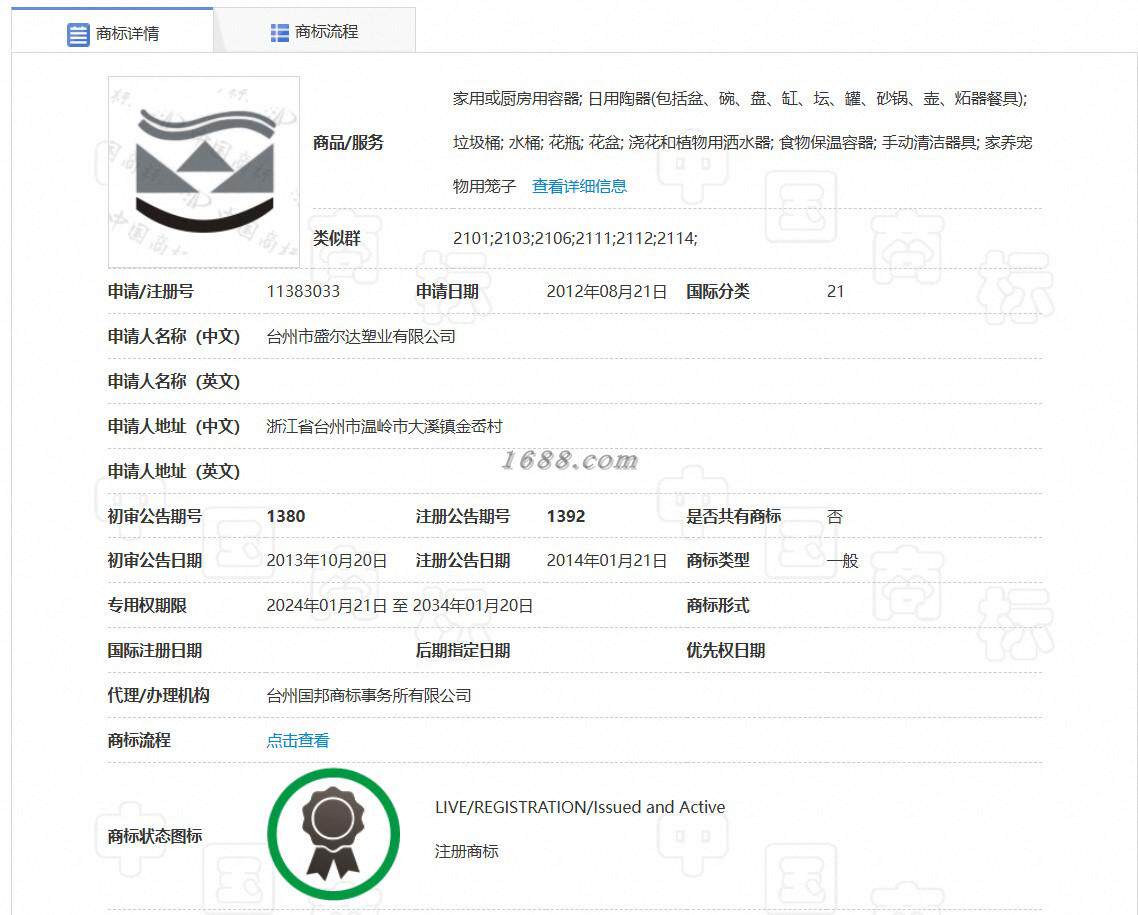The height and width of the screenshot is (915, 1138).
Task: Click the 商品/服务 label
Action: coord(348,143)
